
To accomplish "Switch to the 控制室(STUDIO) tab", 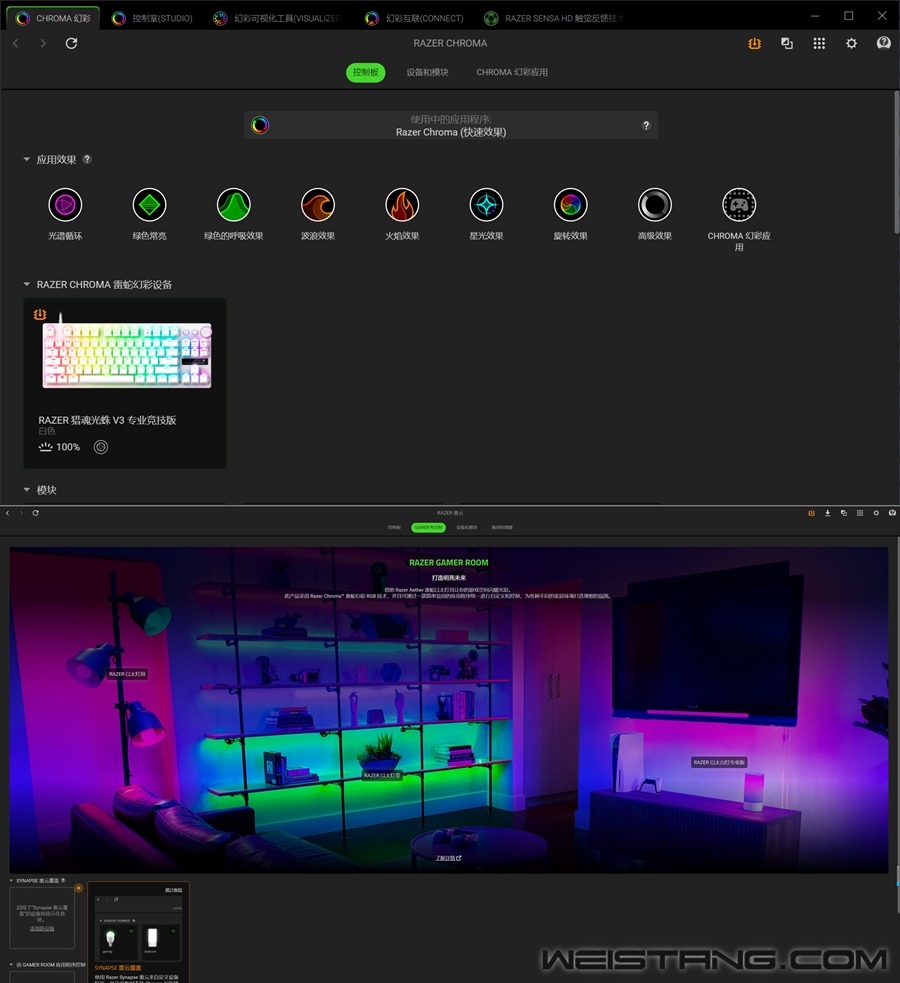I will (x=152, y=18).
